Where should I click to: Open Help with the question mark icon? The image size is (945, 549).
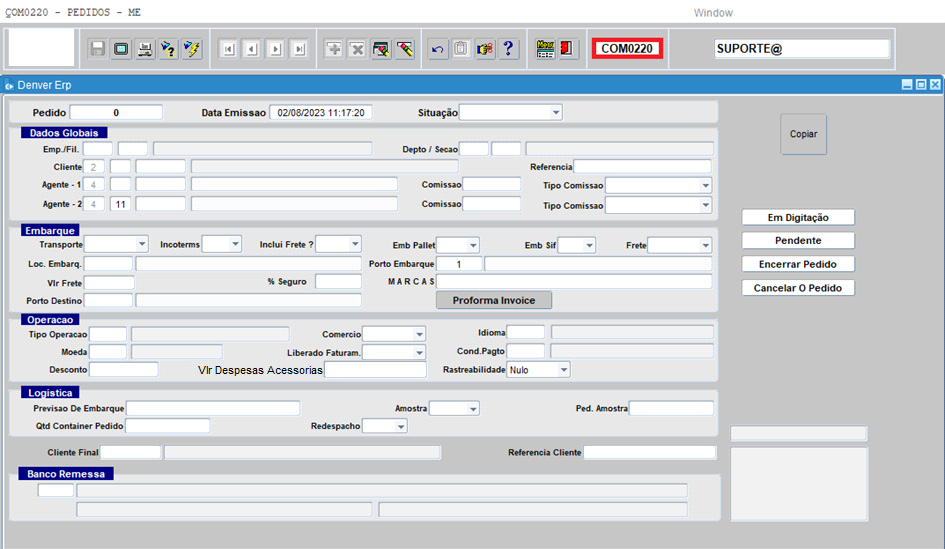click(x=509, y=48)
